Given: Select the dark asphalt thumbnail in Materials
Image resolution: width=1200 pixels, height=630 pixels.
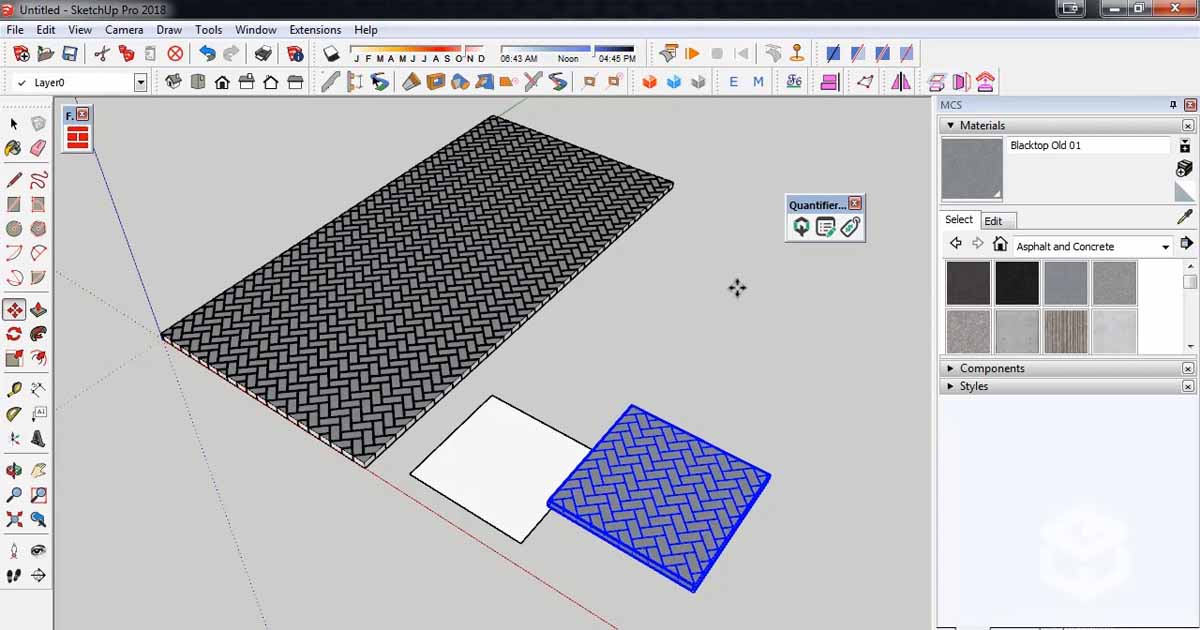Looking at the screenshot, I should (x=1017, y=282).
